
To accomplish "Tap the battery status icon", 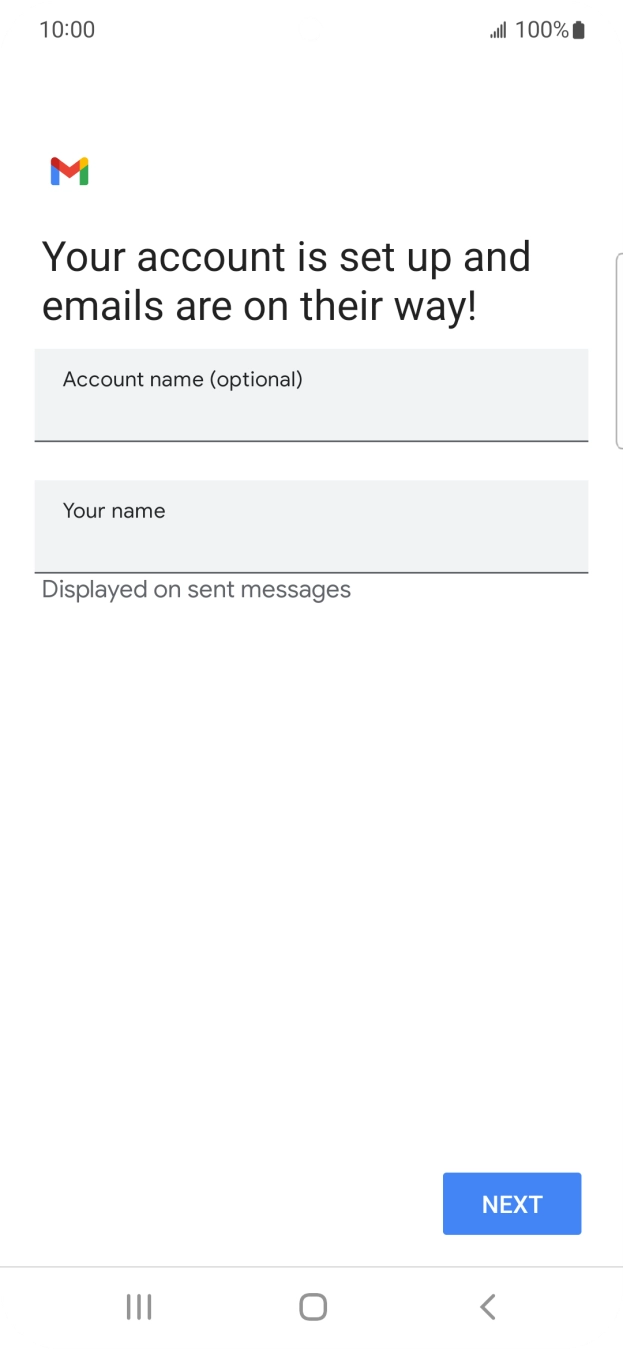I will pyautogui.click(x=577, y=29).
